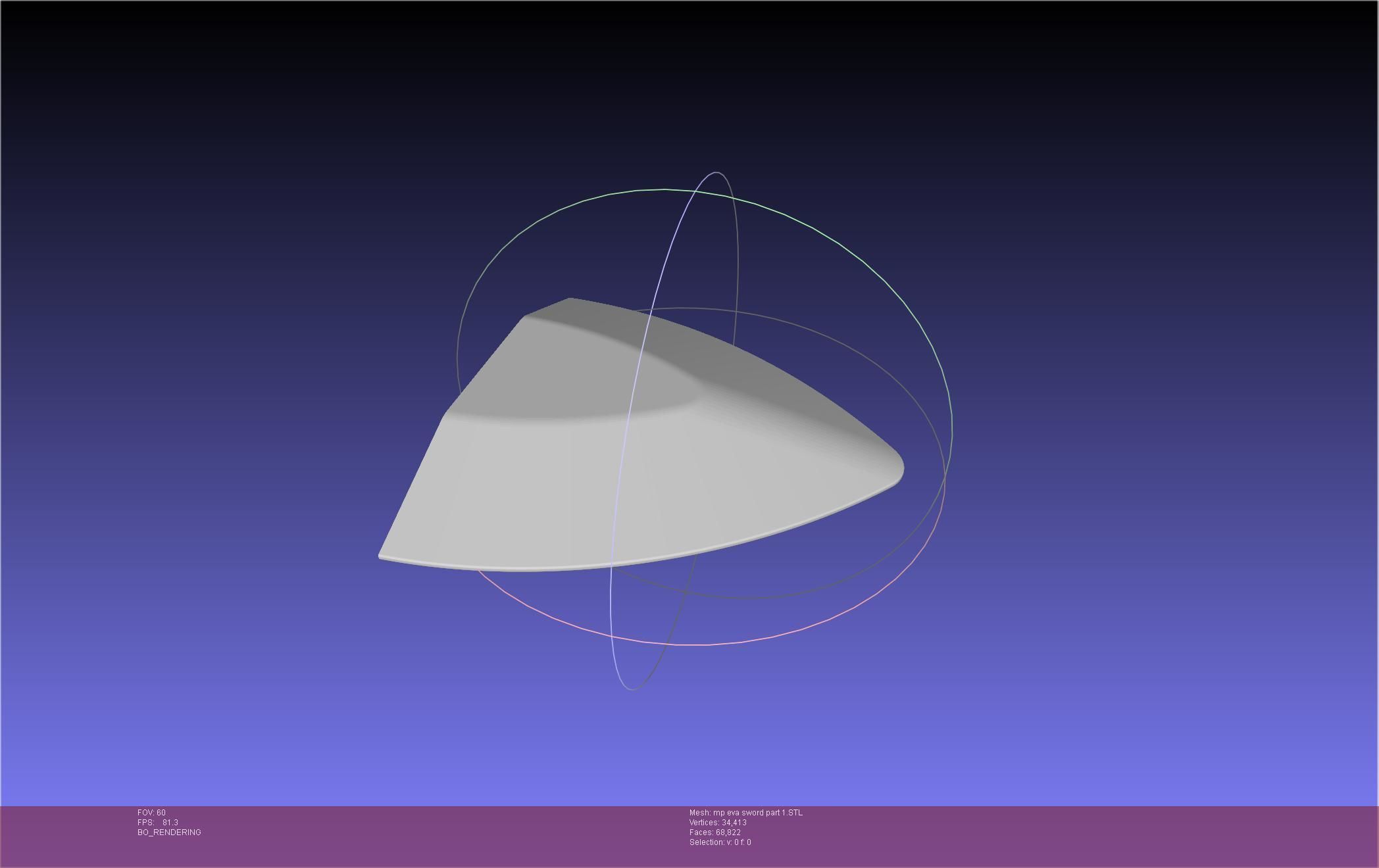The width and height of the screenshot is (1379, 868).
Task: Click the rounded right tip of the mesh
Action: tap(899, 468)
